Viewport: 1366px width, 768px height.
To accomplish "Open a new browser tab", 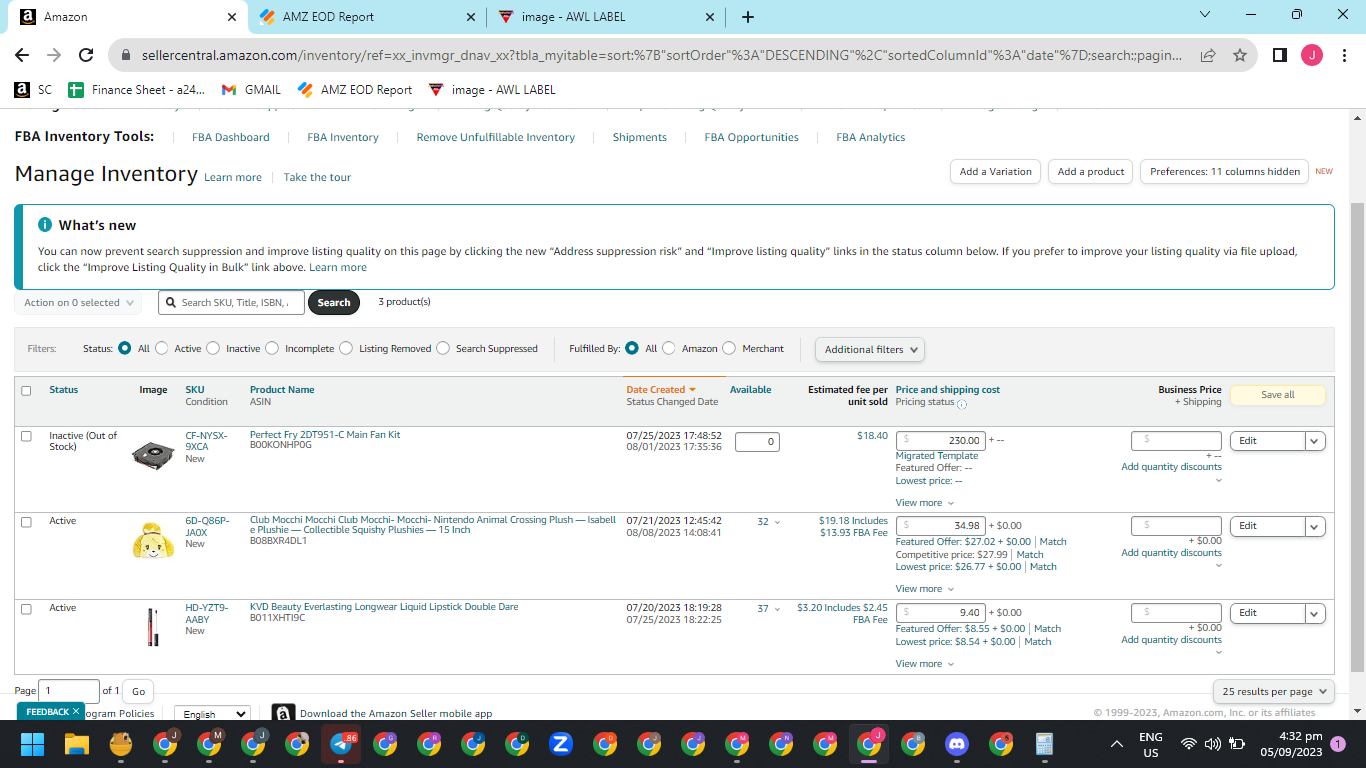I will tap(748, 17).
